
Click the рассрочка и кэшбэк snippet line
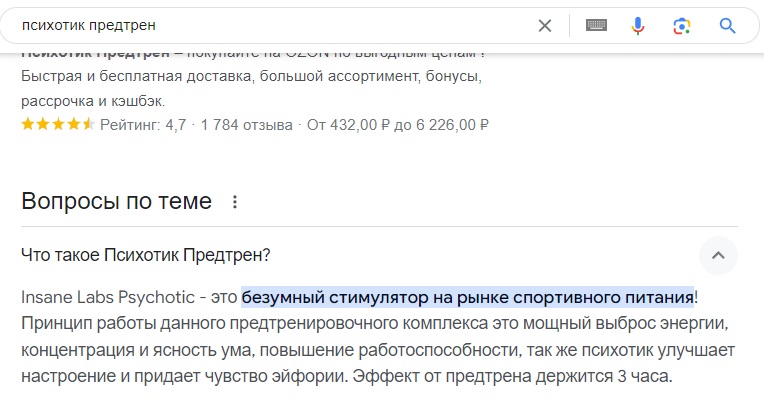pyautogui.click(x=93, y=101)
